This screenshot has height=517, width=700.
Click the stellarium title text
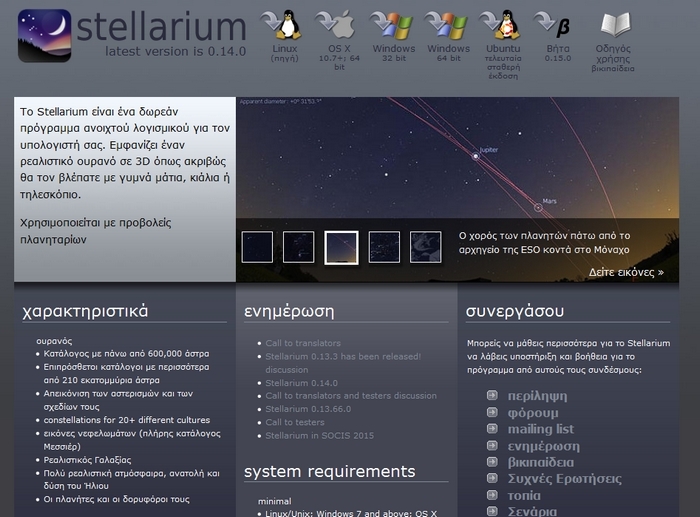click(161, 28)
